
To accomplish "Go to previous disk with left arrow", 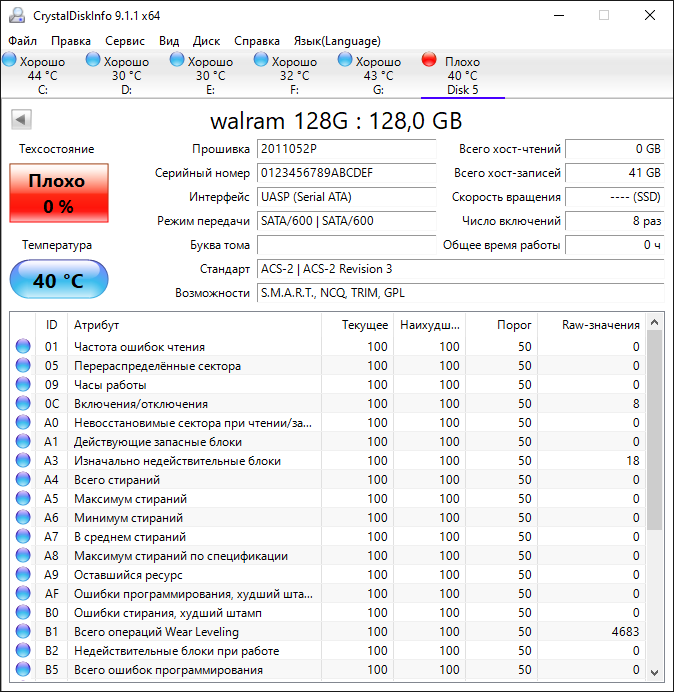I will pos(21,119).
